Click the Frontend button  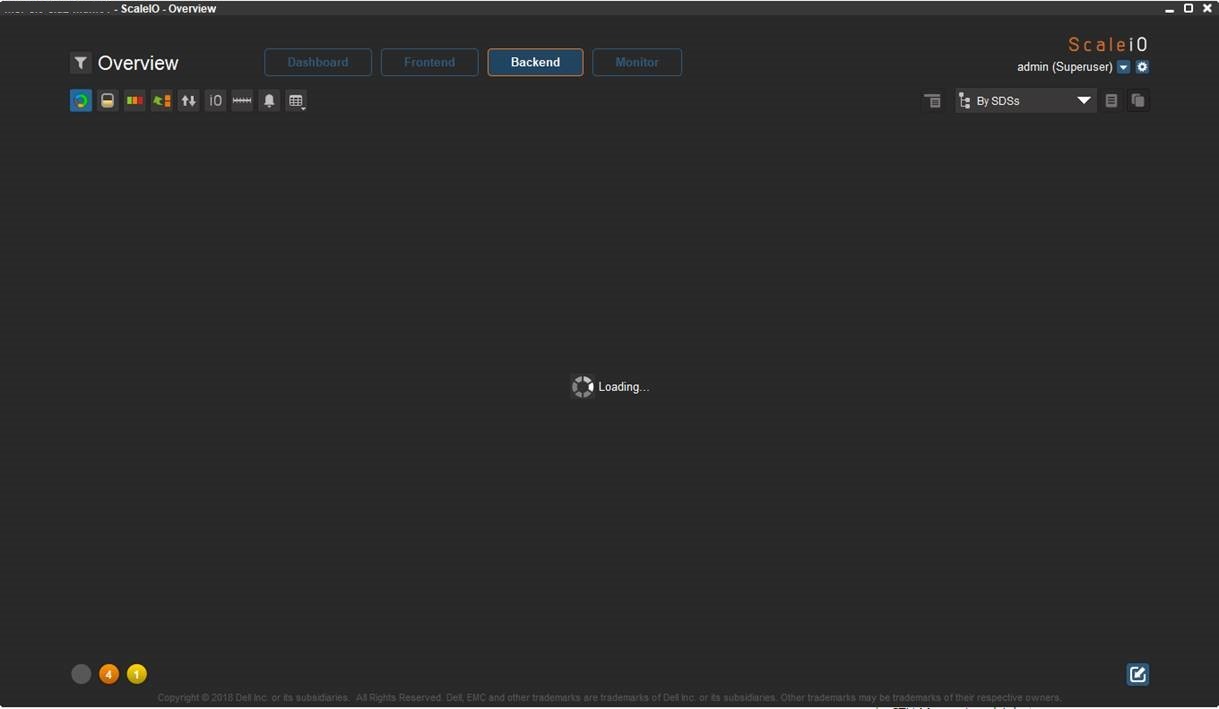[429, 61]
